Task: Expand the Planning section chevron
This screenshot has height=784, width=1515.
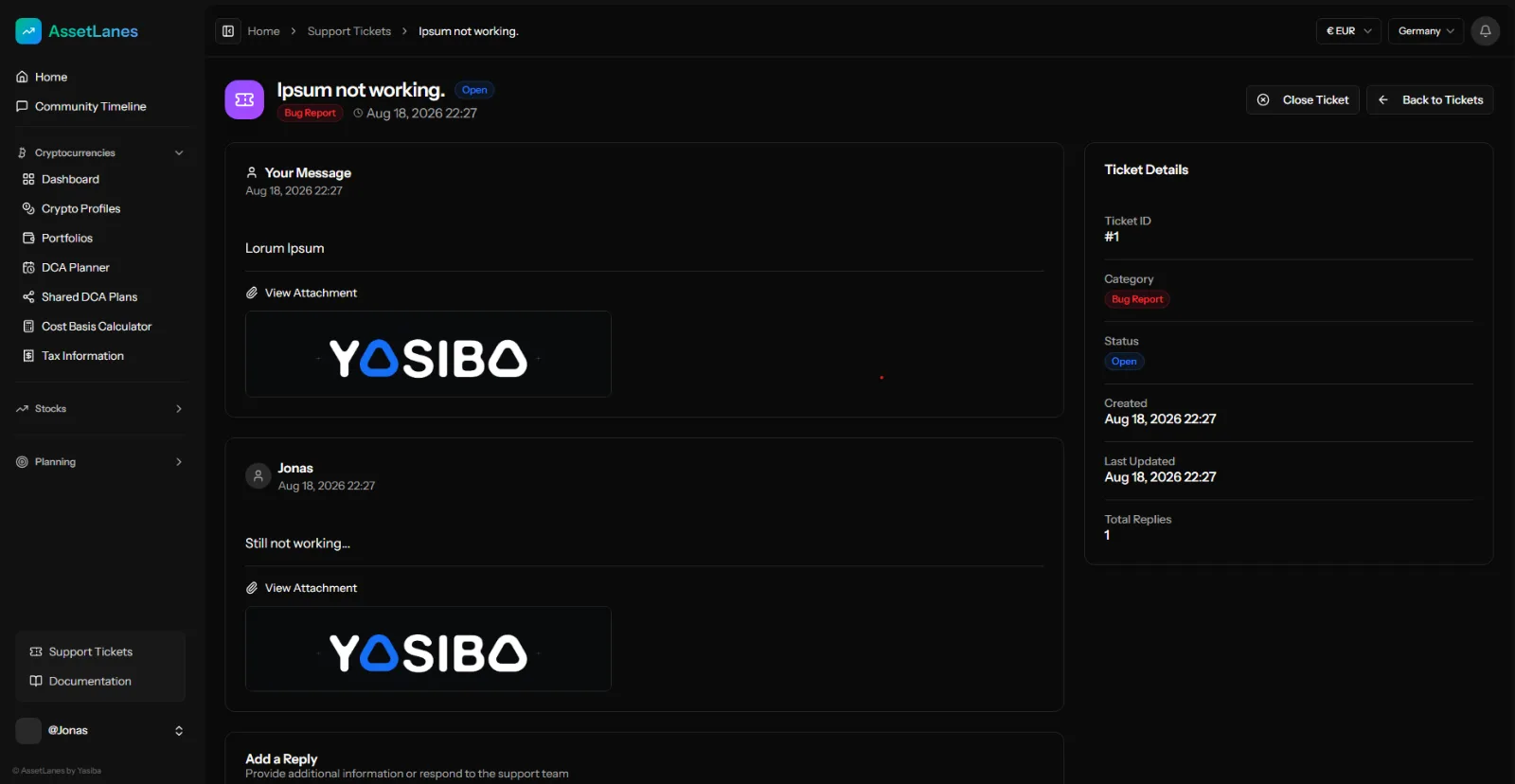Action: pyautogui.click(x=179, y=462)
